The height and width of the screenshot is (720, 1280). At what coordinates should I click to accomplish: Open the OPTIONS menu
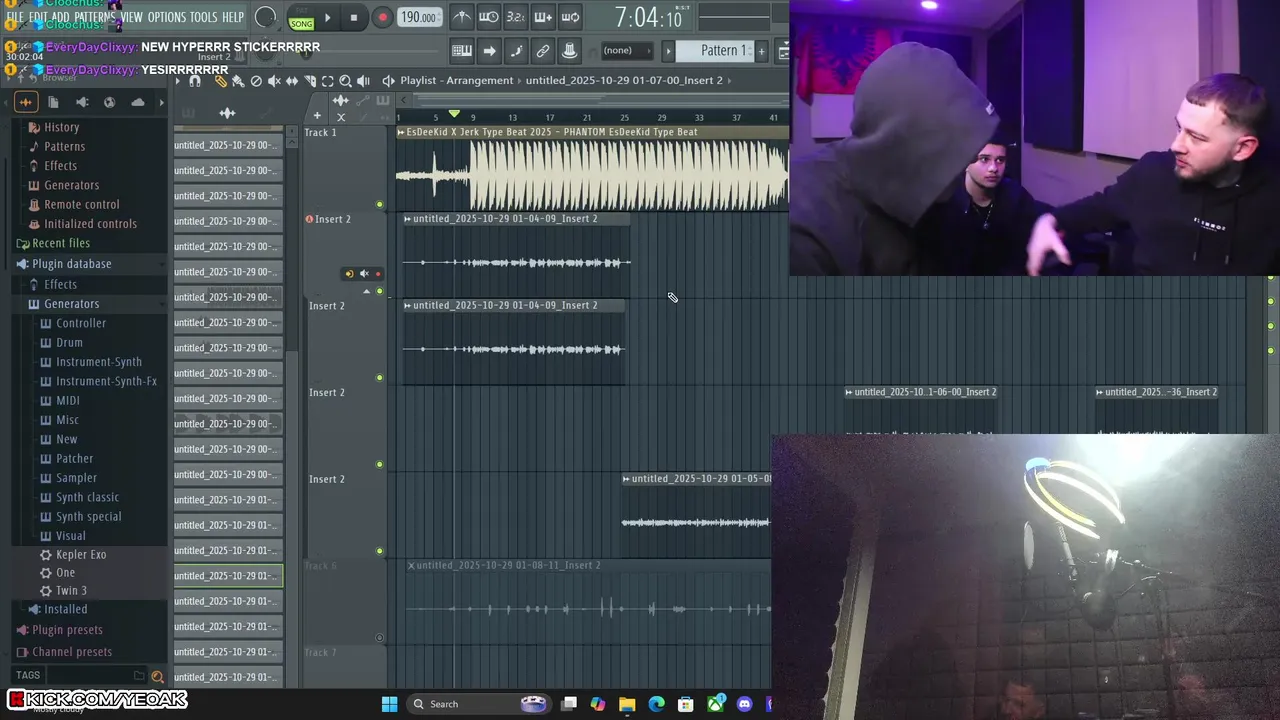point(167,17)
